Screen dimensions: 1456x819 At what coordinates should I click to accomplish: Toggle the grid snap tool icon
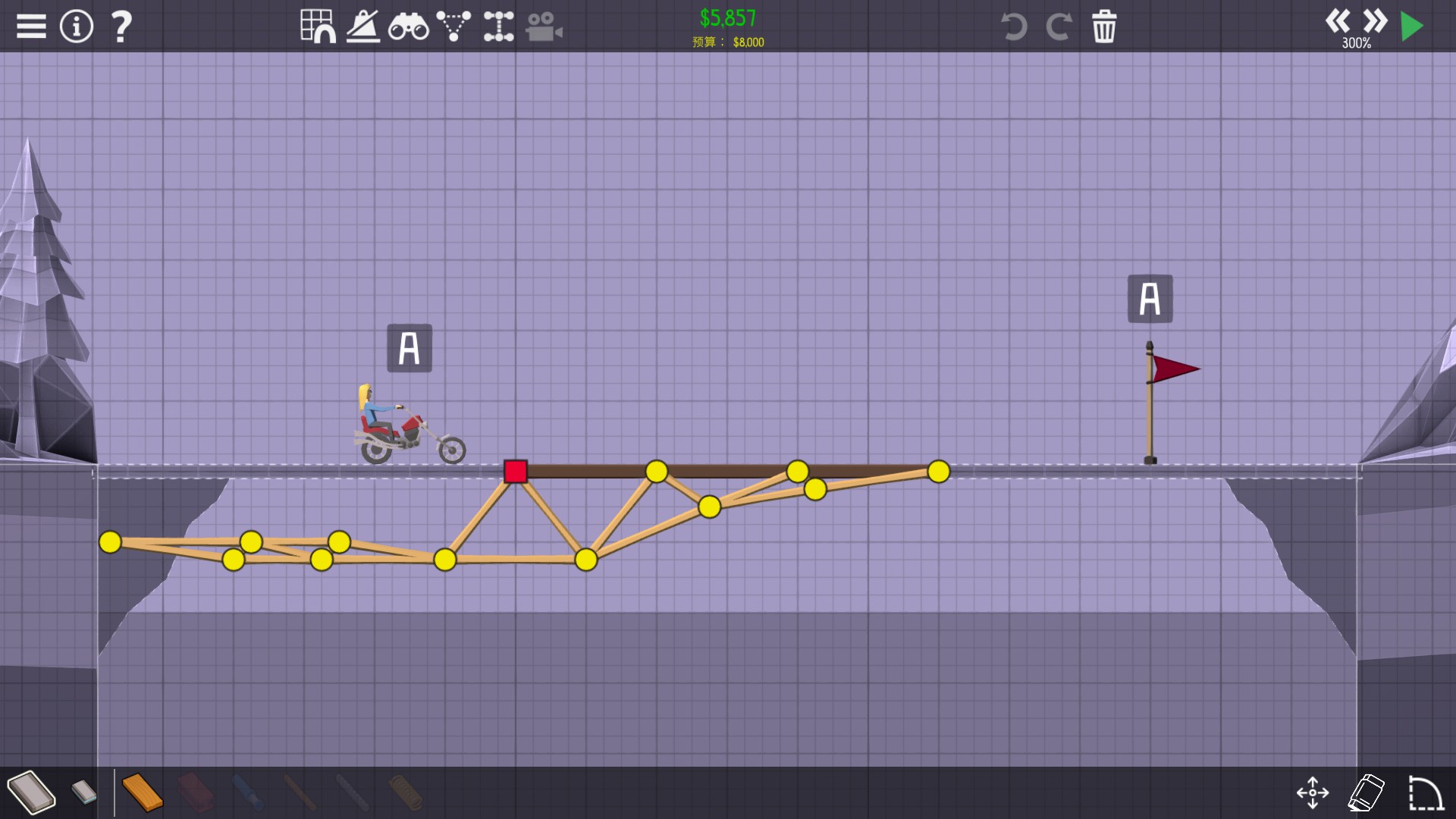coord(318,27)
